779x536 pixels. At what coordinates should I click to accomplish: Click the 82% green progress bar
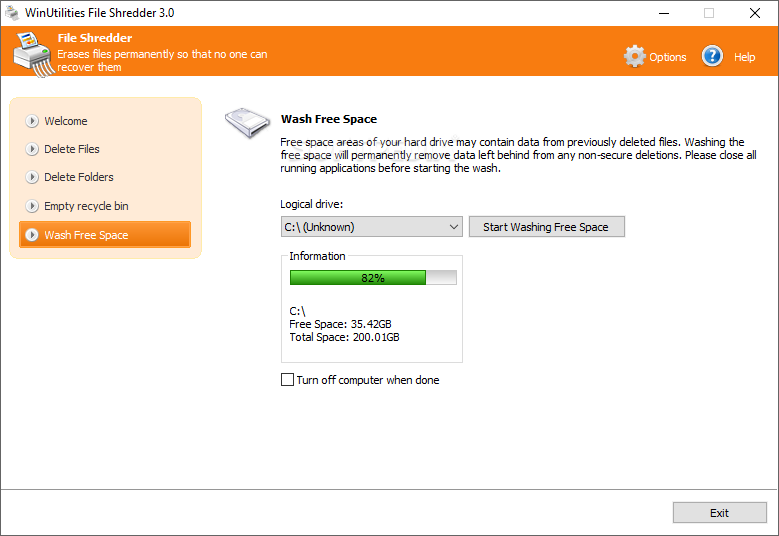(x=373, y=278)
